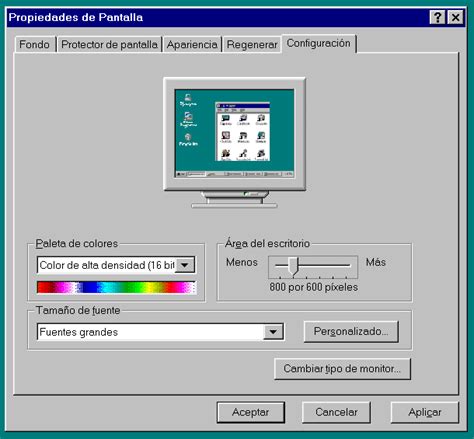
Task: Click the Menos label beside the slider
Action: 242,262
